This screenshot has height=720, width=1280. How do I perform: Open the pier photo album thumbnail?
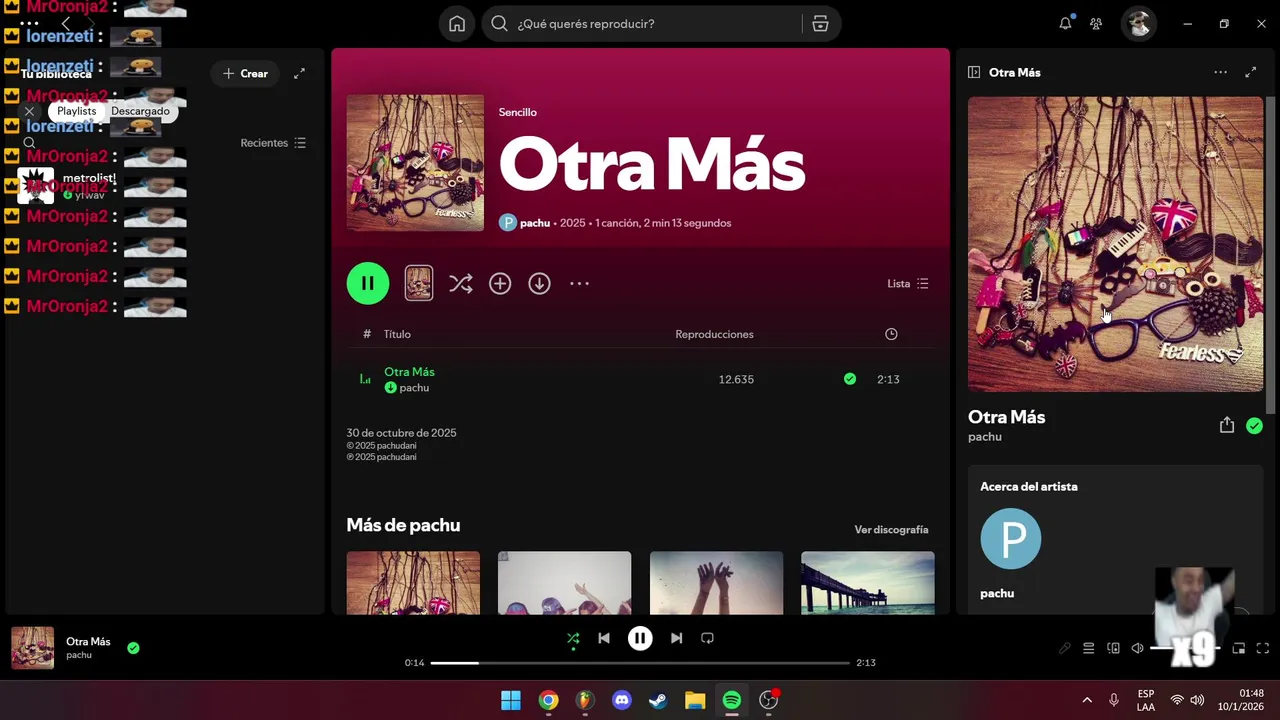coord(868,583)
